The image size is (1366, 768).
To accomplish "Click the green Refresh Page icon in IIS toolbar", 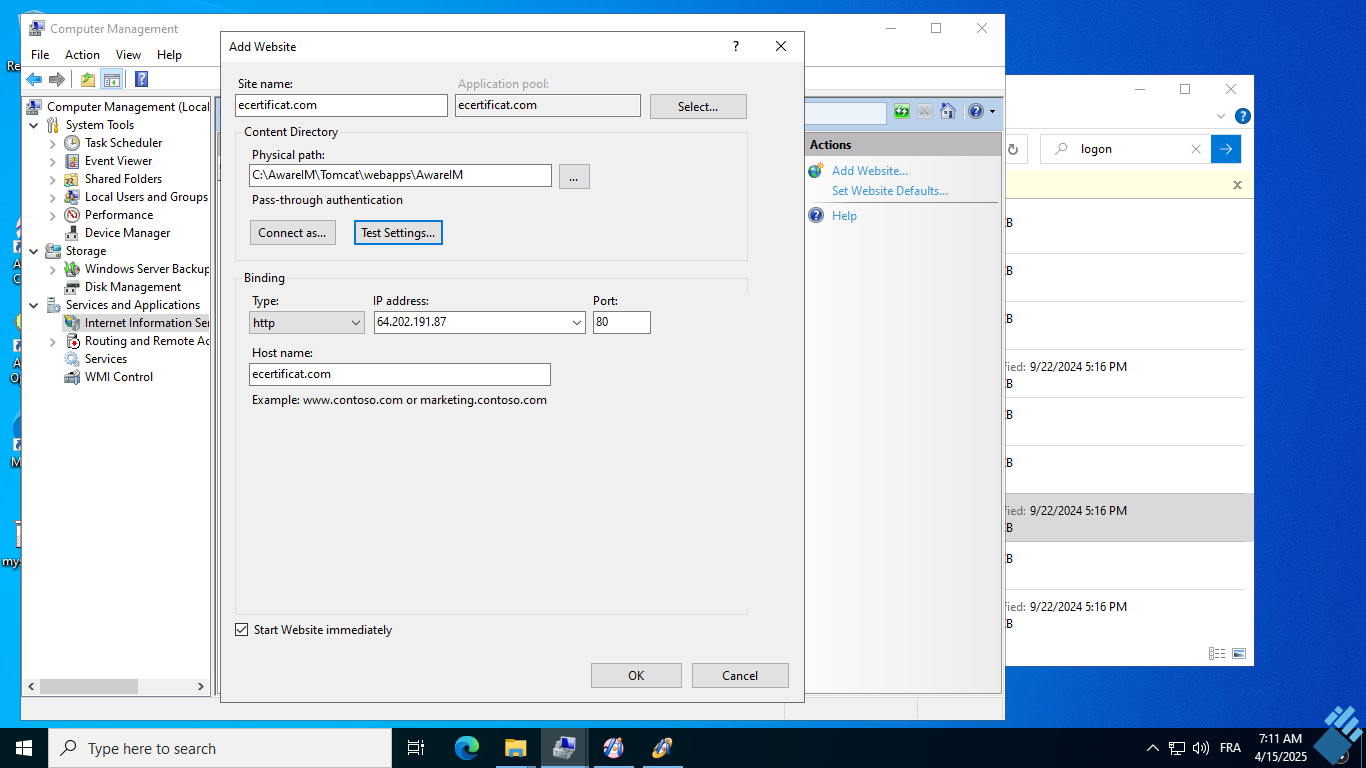I will coord(902,111).
